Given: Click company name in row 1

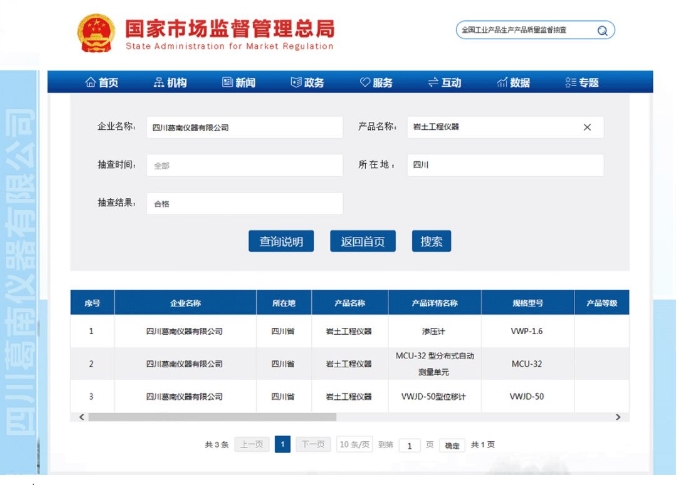Looking at the screenshot, I should click(x=184, y=331).
